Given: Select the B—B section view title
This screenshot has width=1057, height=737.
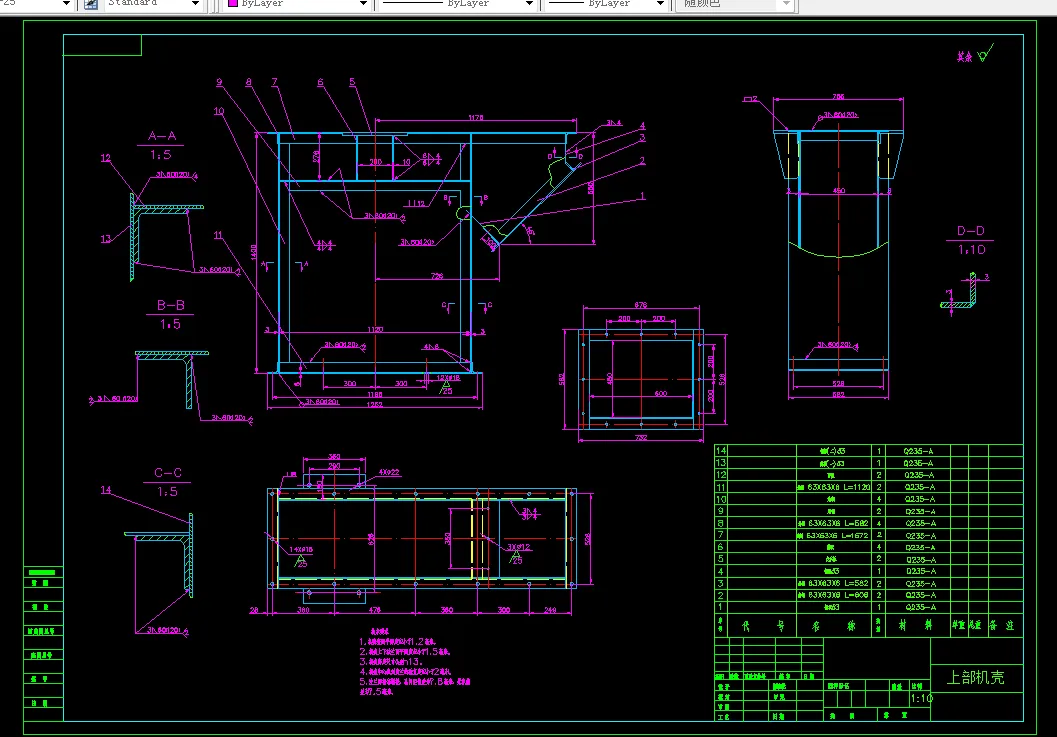Looking at the screenshot, I should point(171,305).
